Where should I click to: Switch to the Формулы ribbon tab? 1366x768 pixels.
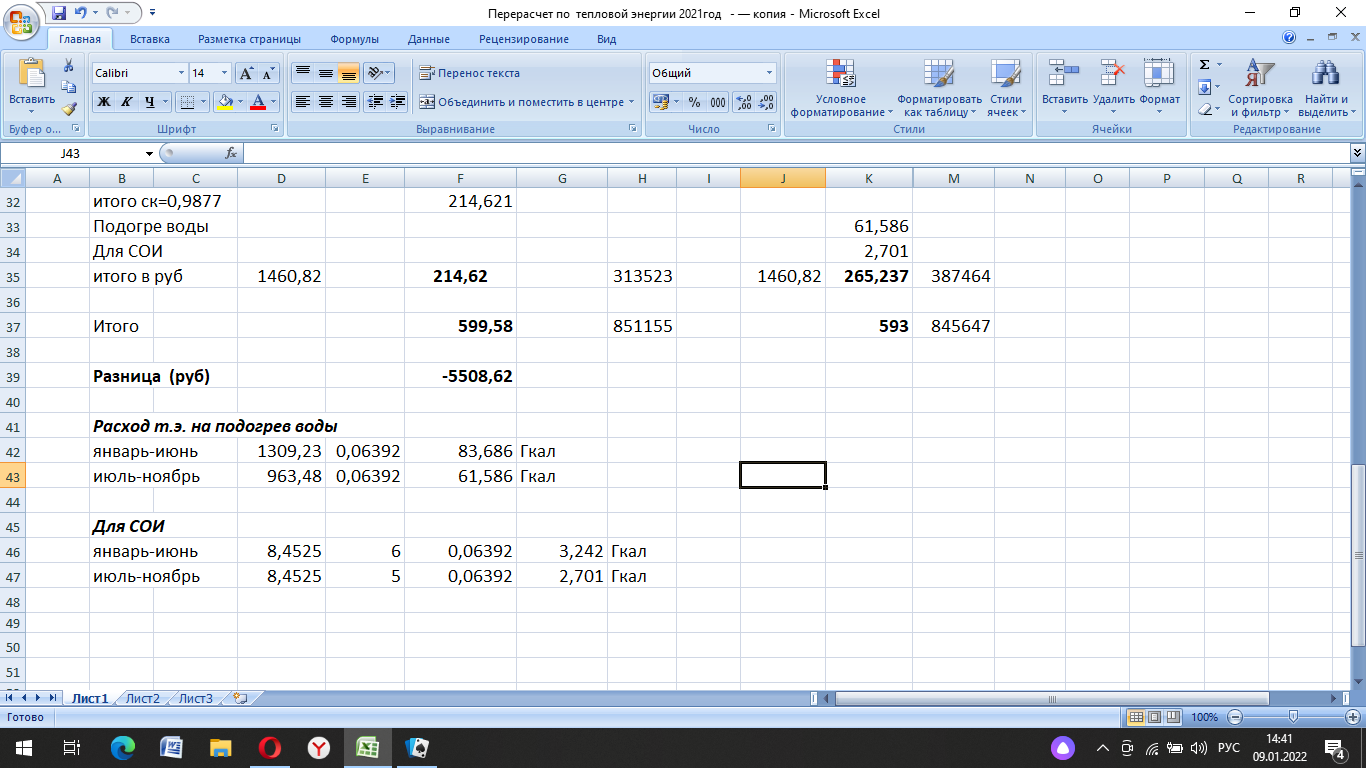pos(354,39)
